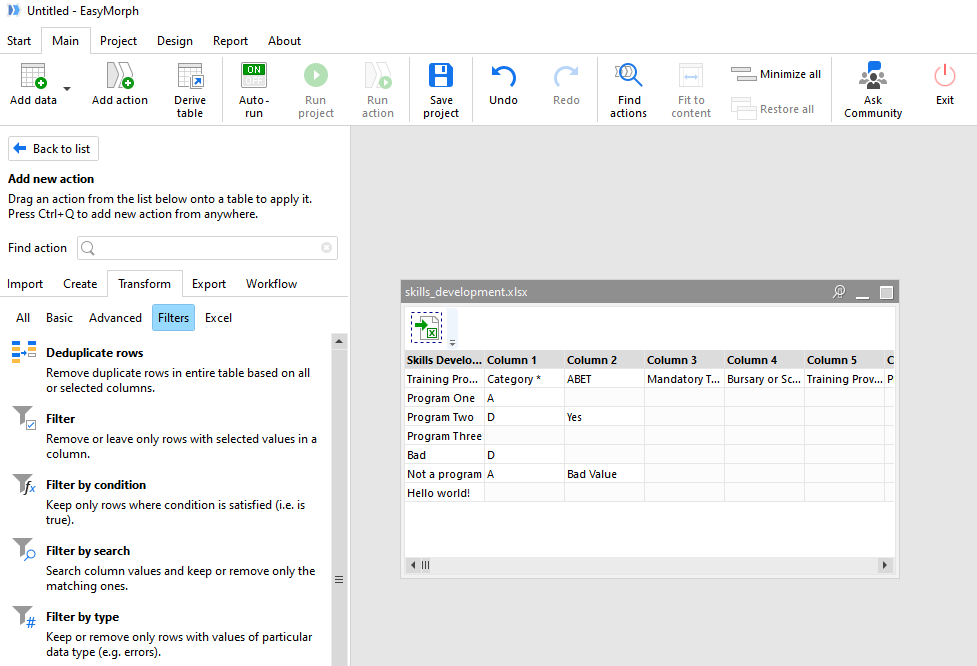Switch to the Project ribbon tab
Image resolution: width=977 pixels, height=666 pixels.
pos(118,41)
